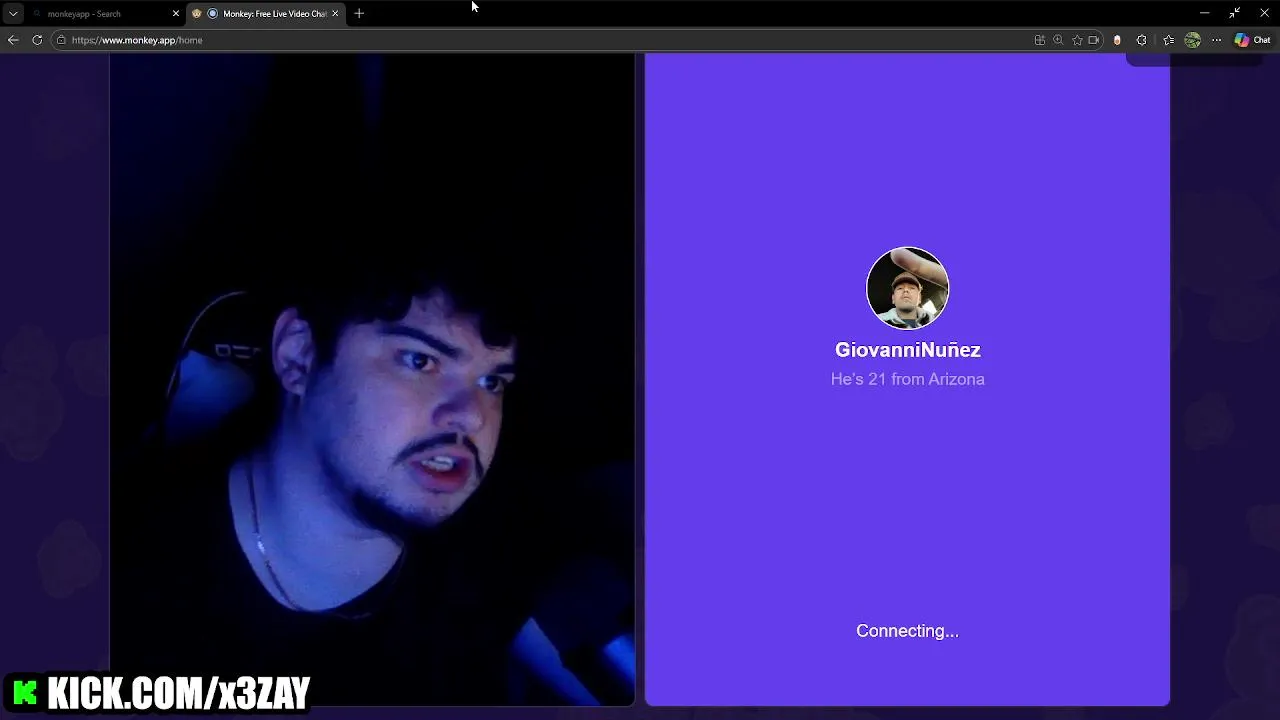Click GiovanniNuñez profile picture
Viewport: 1280px width, 720px height.
pos(907,288)
